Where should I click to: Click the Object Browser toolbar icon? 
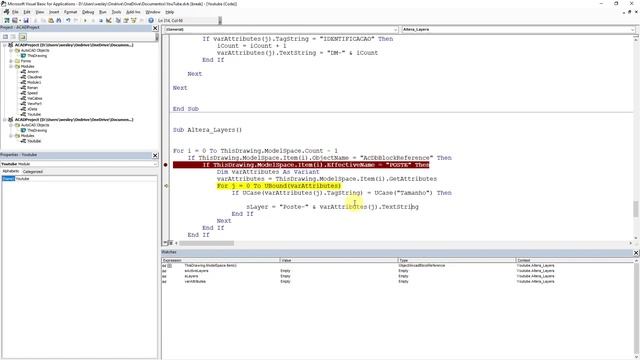pyautogui.click(x=133, y=20)
